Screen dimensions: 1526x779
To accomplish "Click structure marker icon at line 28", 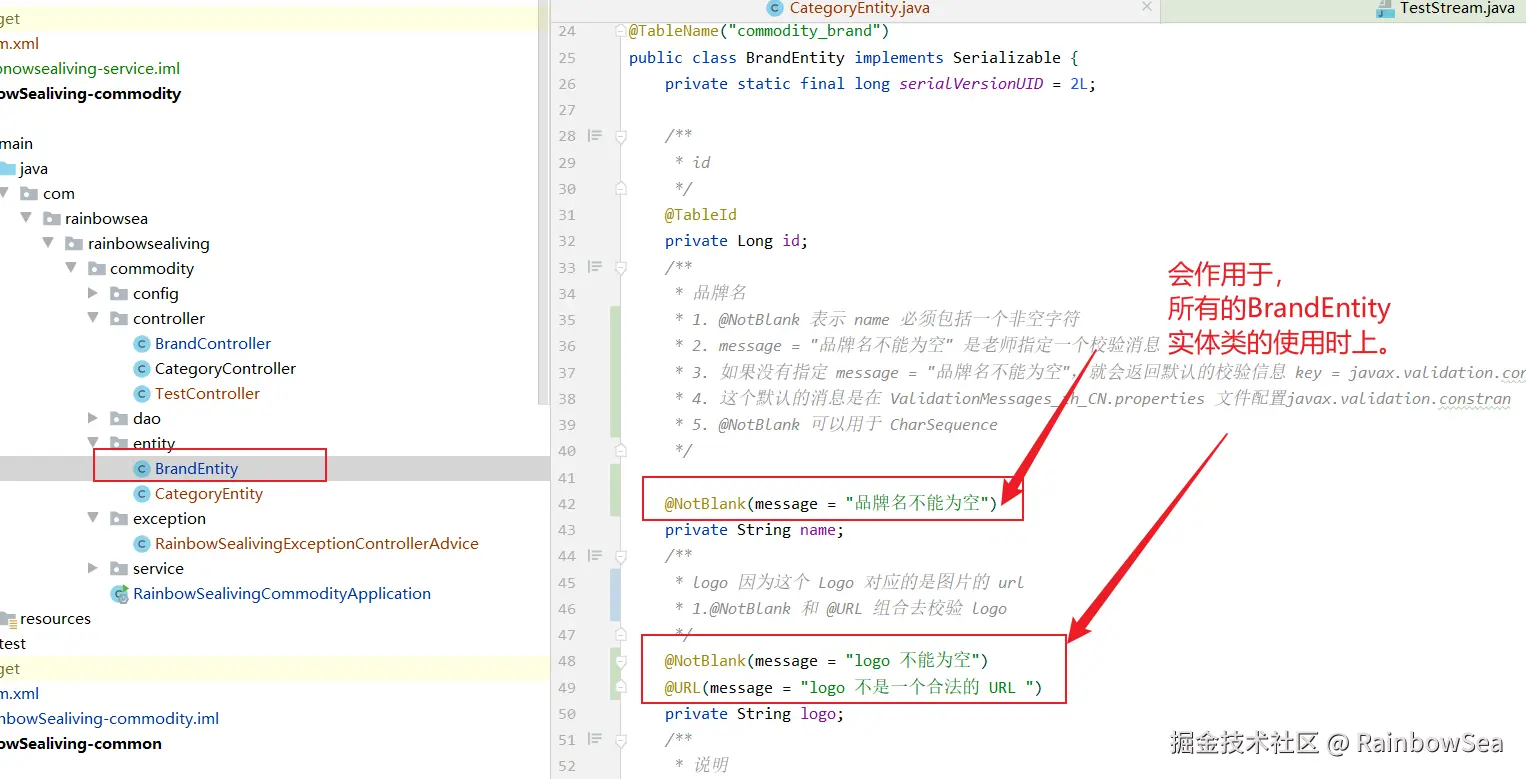I will tap(595, 135).
